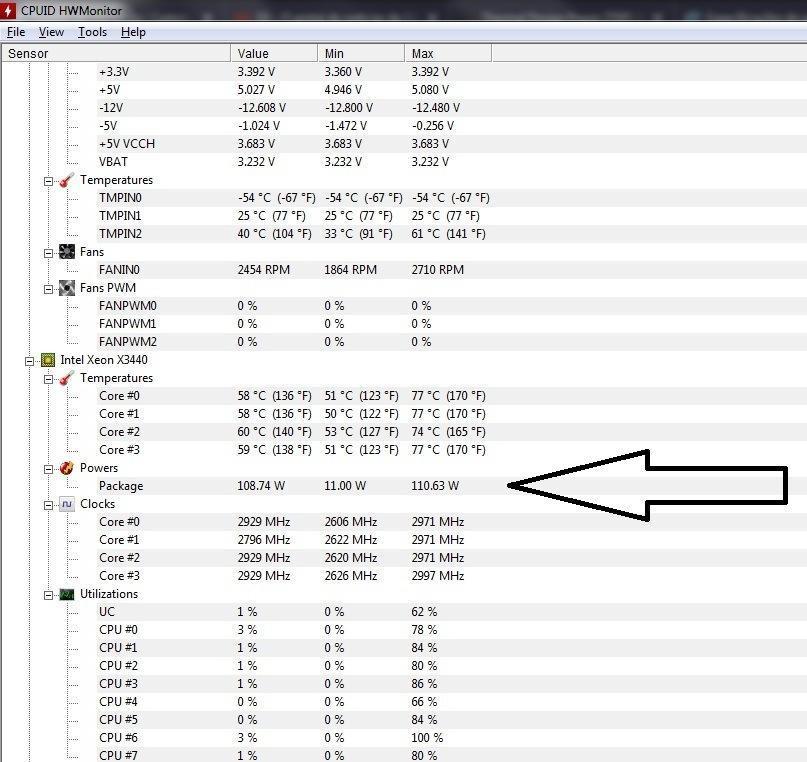Screen dimensions: 807x762
Task: Collapse the Xeon Temperatures node above Core #0
Action: tap(48, 379)
